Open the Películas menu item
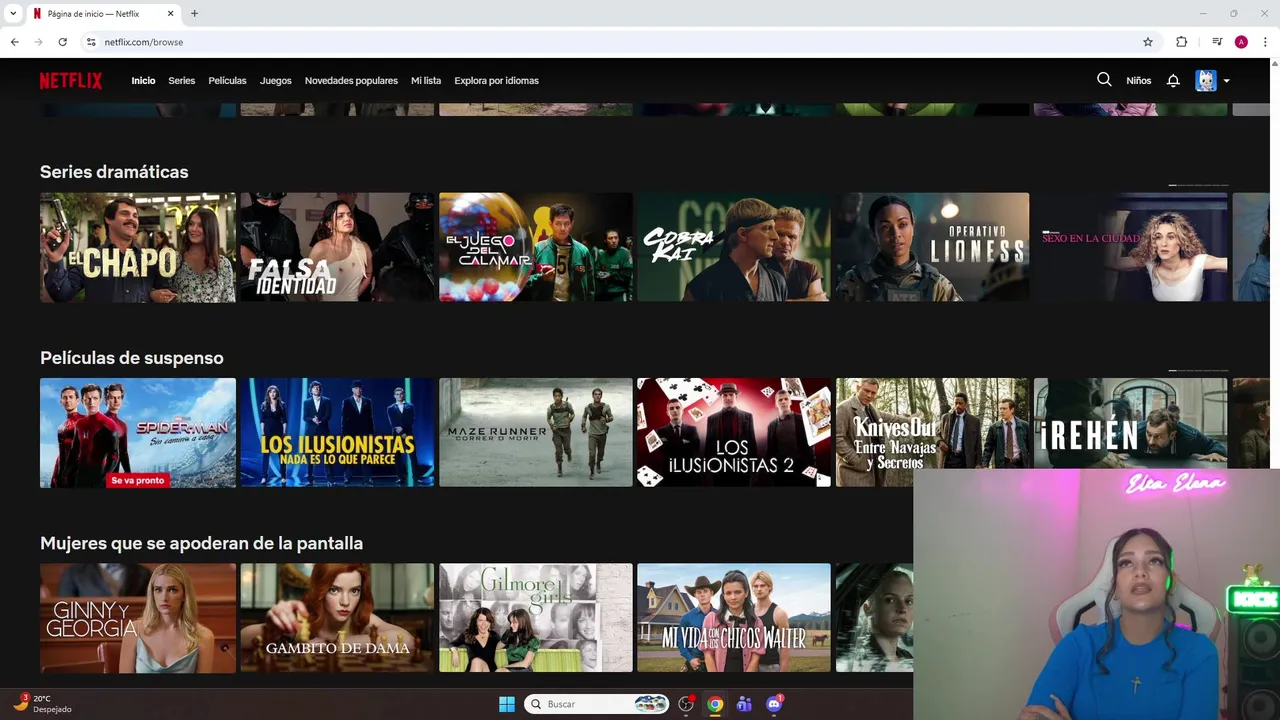 click(227, 81)
